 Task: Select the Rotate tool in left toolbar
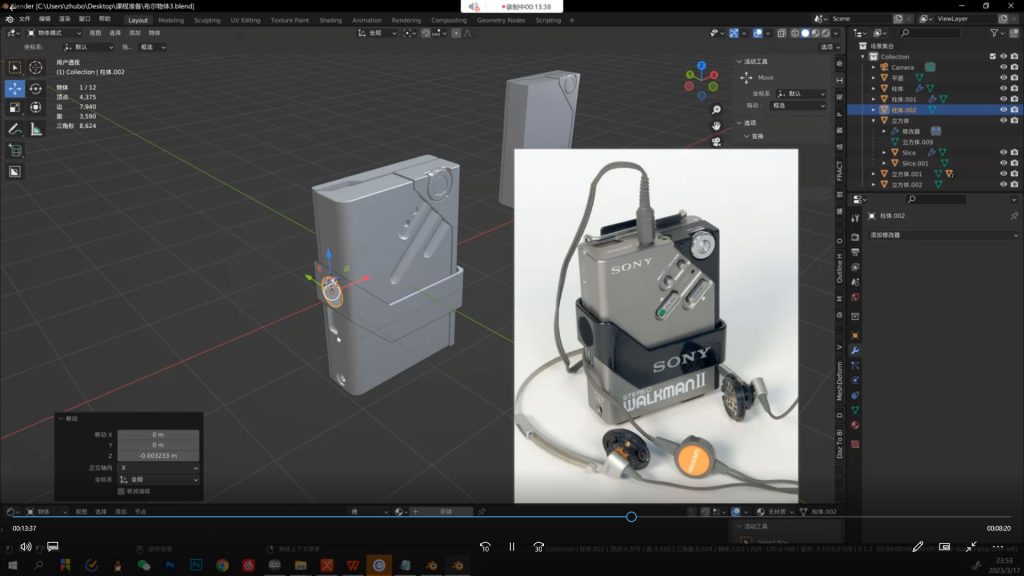pos(36,88)
